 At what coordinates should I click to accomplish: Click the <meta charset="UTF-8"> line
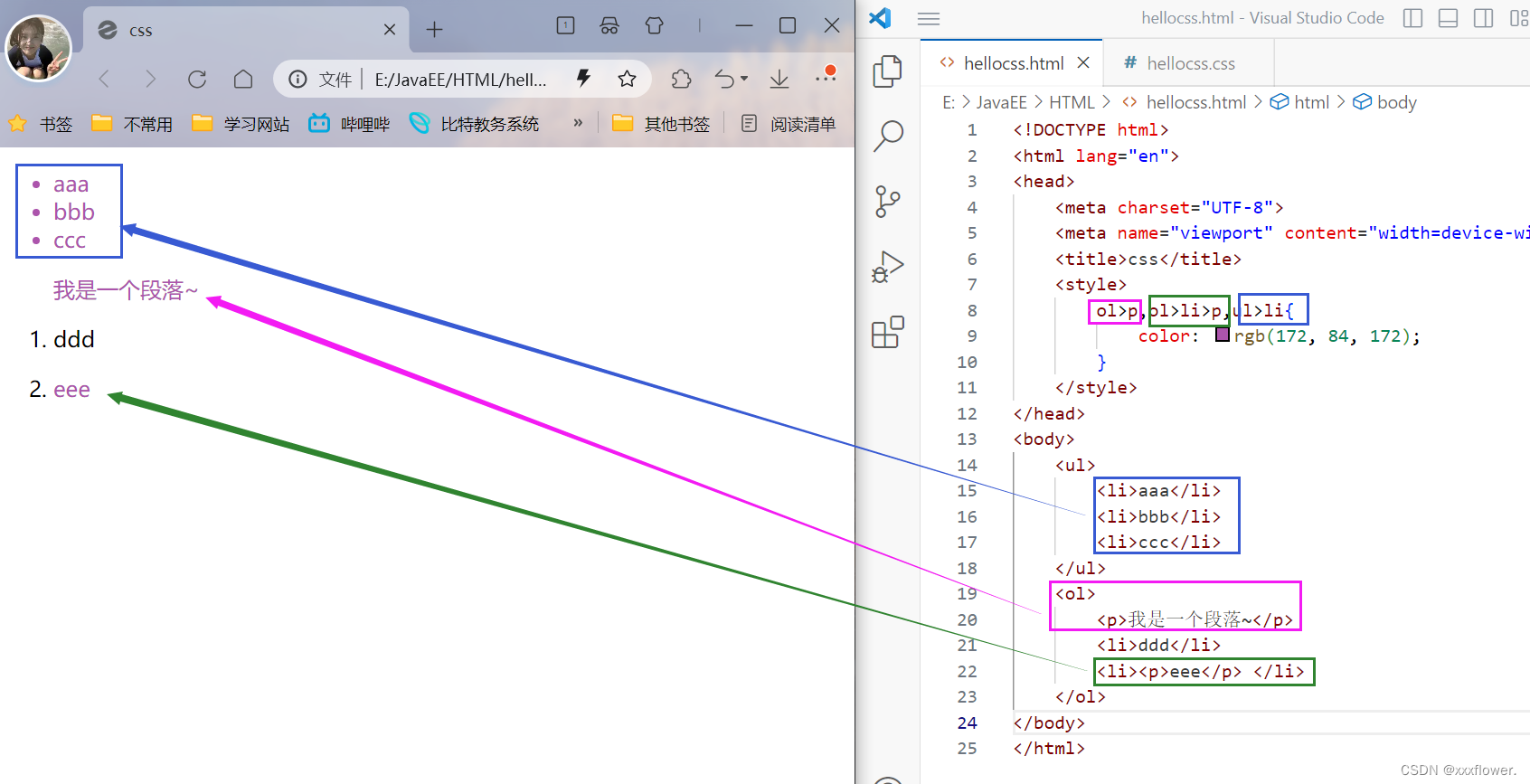[1169, 207]
